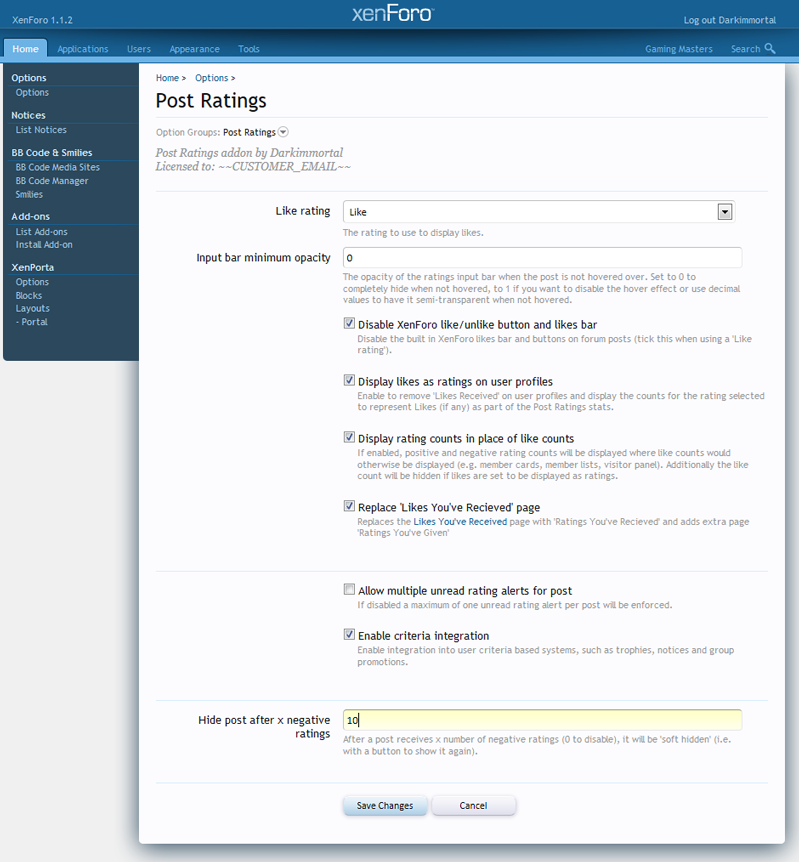Click Log out Darkimmortal
799x862 pixels.
(x=730, y=20)
